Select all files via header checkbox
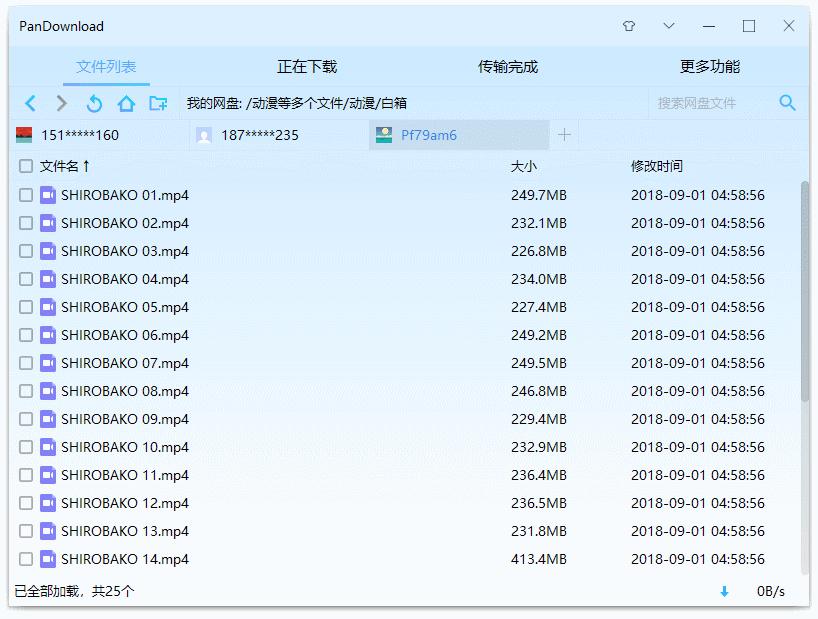 (x=25, y=167)
